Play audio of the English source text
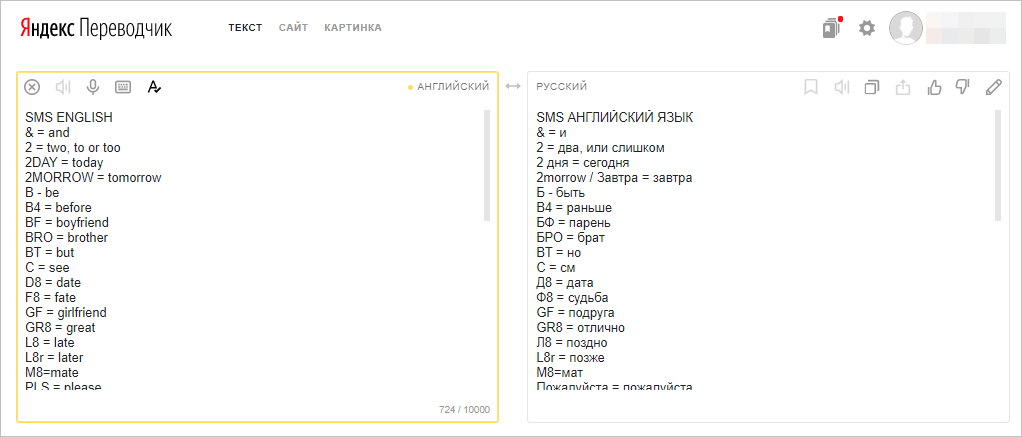 click(x=63, y=87)
